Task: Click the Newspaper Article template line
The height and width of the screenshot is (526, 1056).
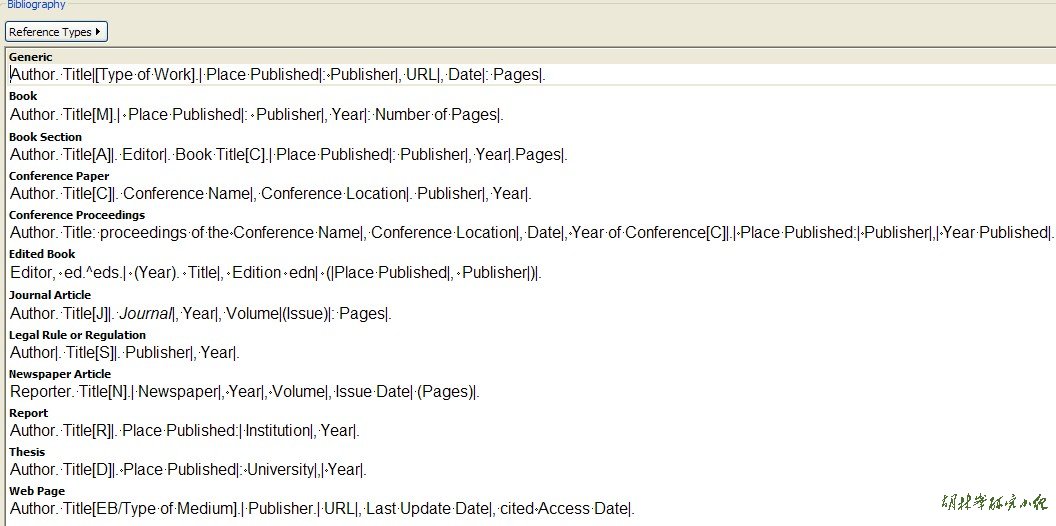Action: pos(245,392)
